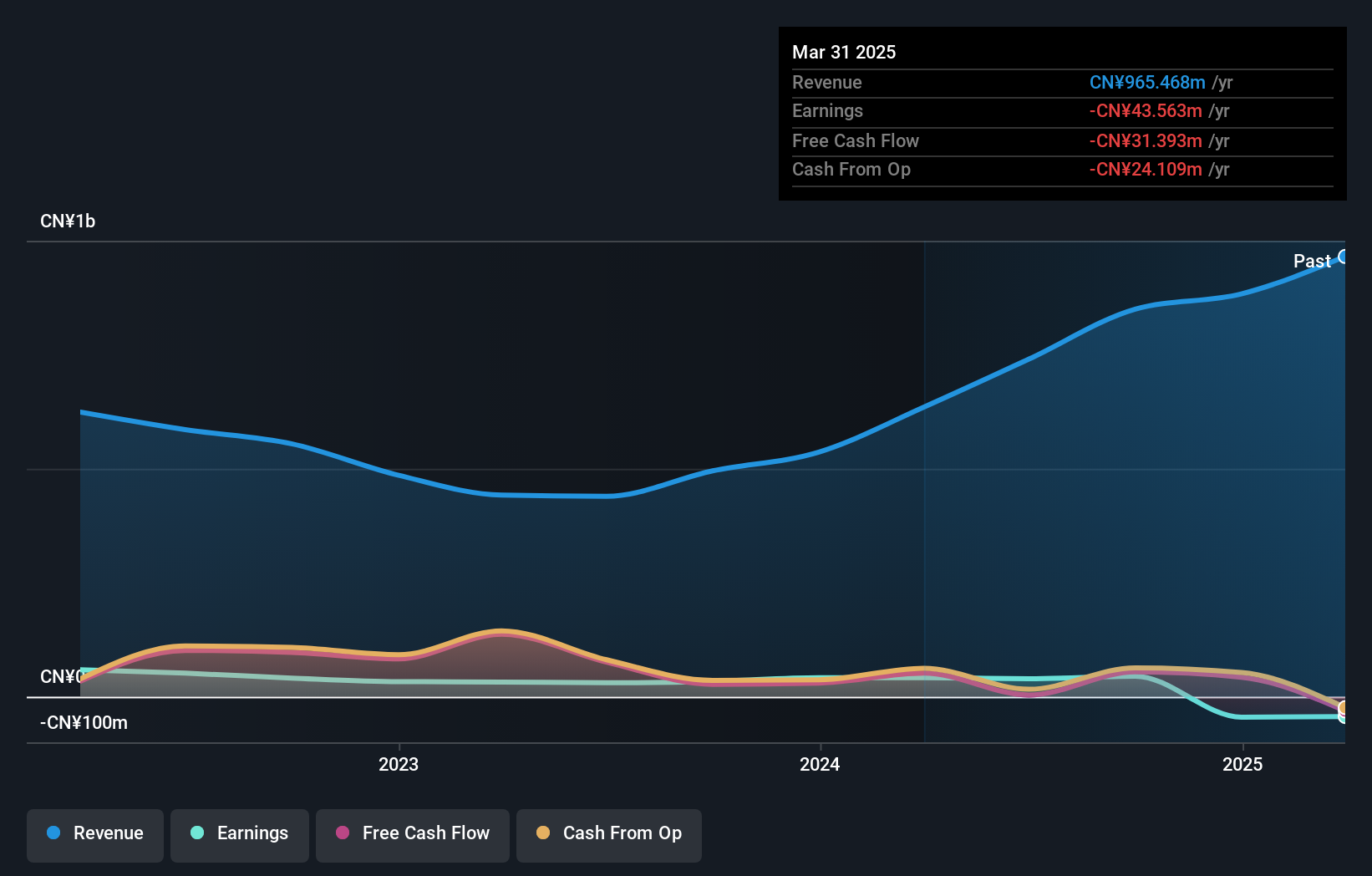Click the 2024 x-axis label
This screenshot has height=876, width=1372.
(820, 764)
